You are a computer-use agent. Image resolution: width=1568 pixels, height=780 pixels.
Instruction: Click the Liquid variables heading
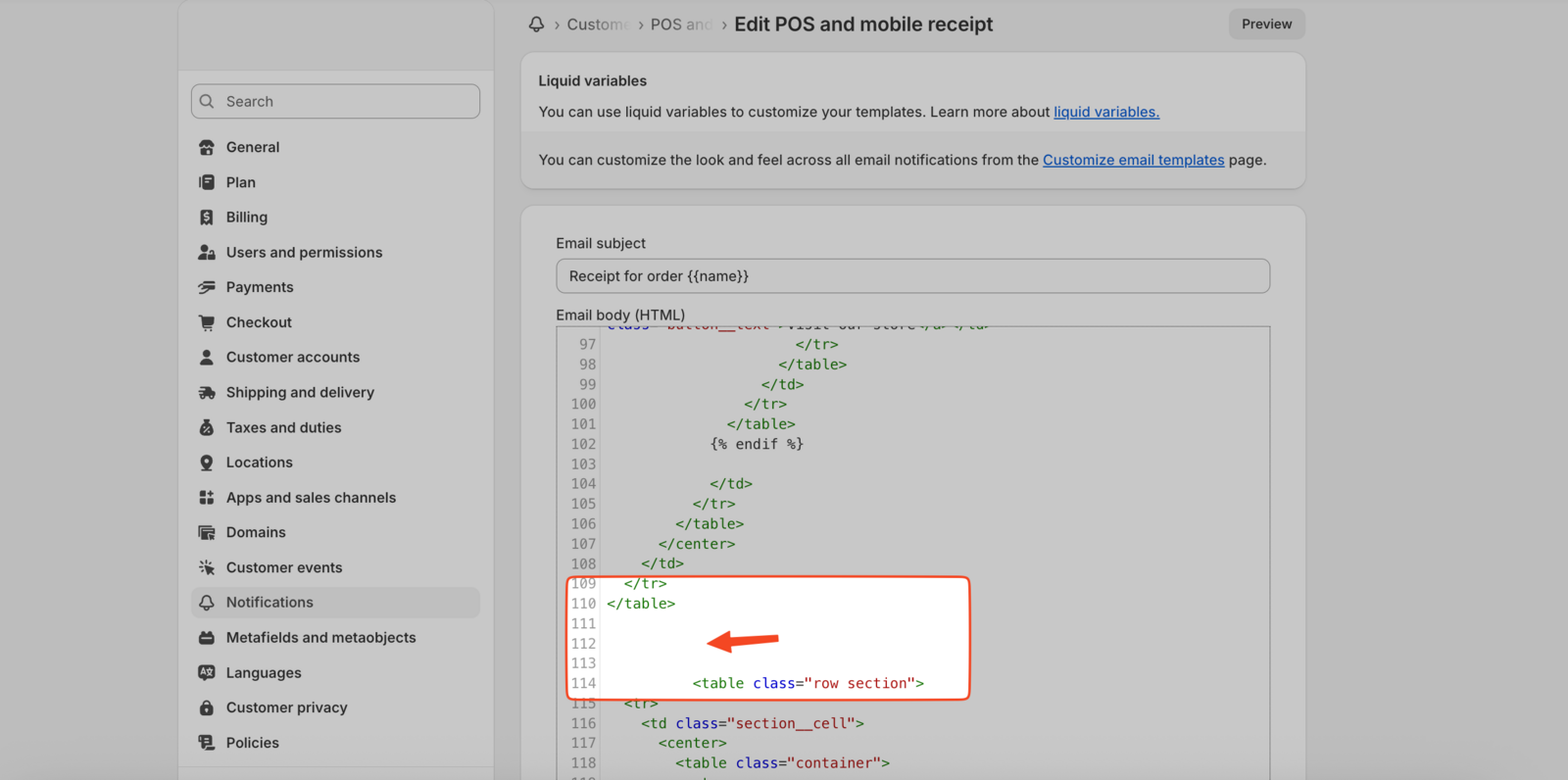coord(593,81)
